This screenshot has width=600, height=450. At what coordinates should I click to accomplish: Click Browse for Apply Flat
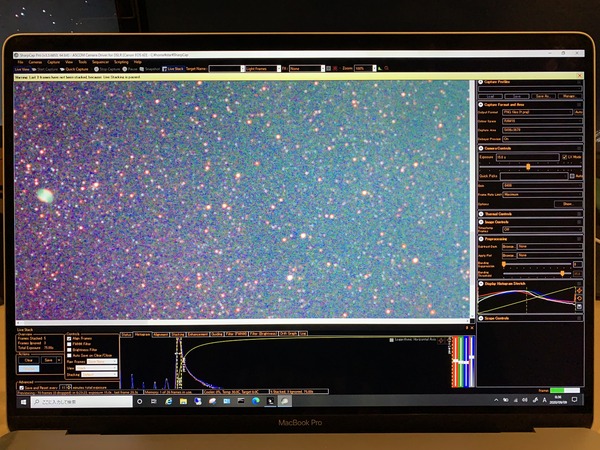[509, 255]
